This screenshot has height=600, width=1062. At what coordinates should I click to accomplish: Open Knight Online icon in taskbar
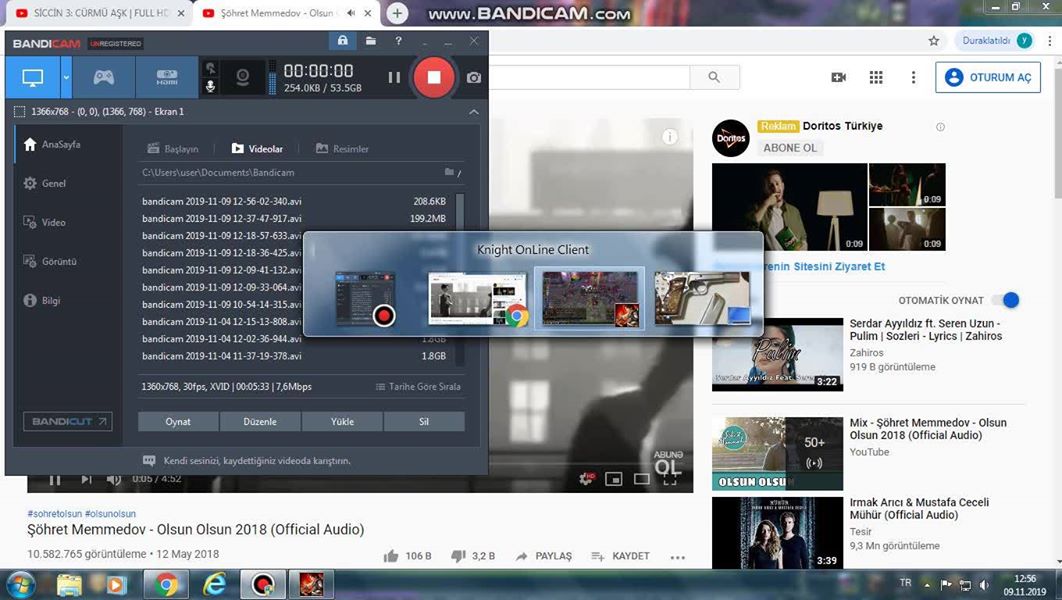click(x=312, y=584)
